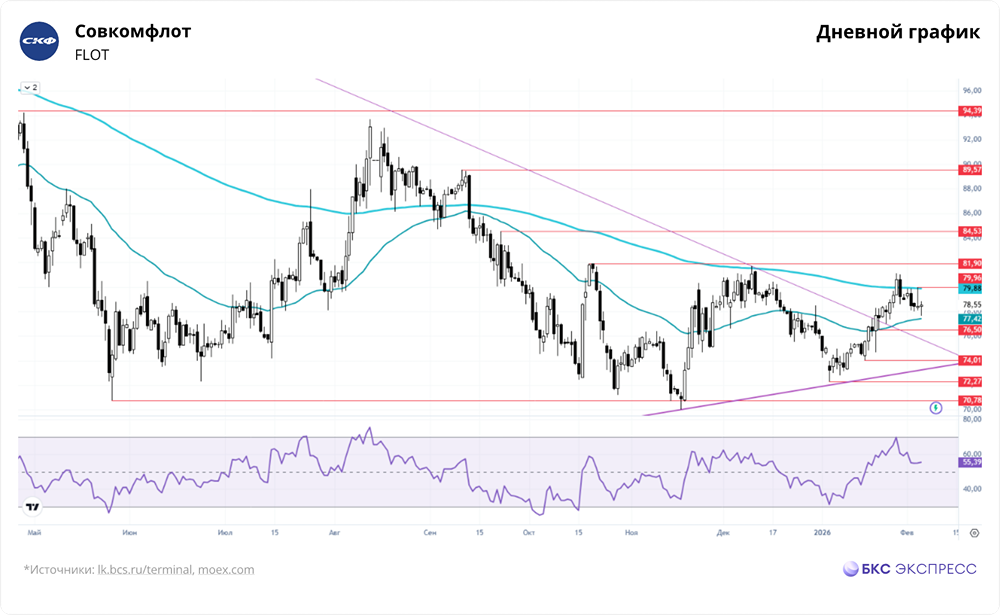Image resolution: width=1000 pixels, height=615 pixels.
Task: Open the lk.bcs.ru/terminal source link
Action: 145,570
